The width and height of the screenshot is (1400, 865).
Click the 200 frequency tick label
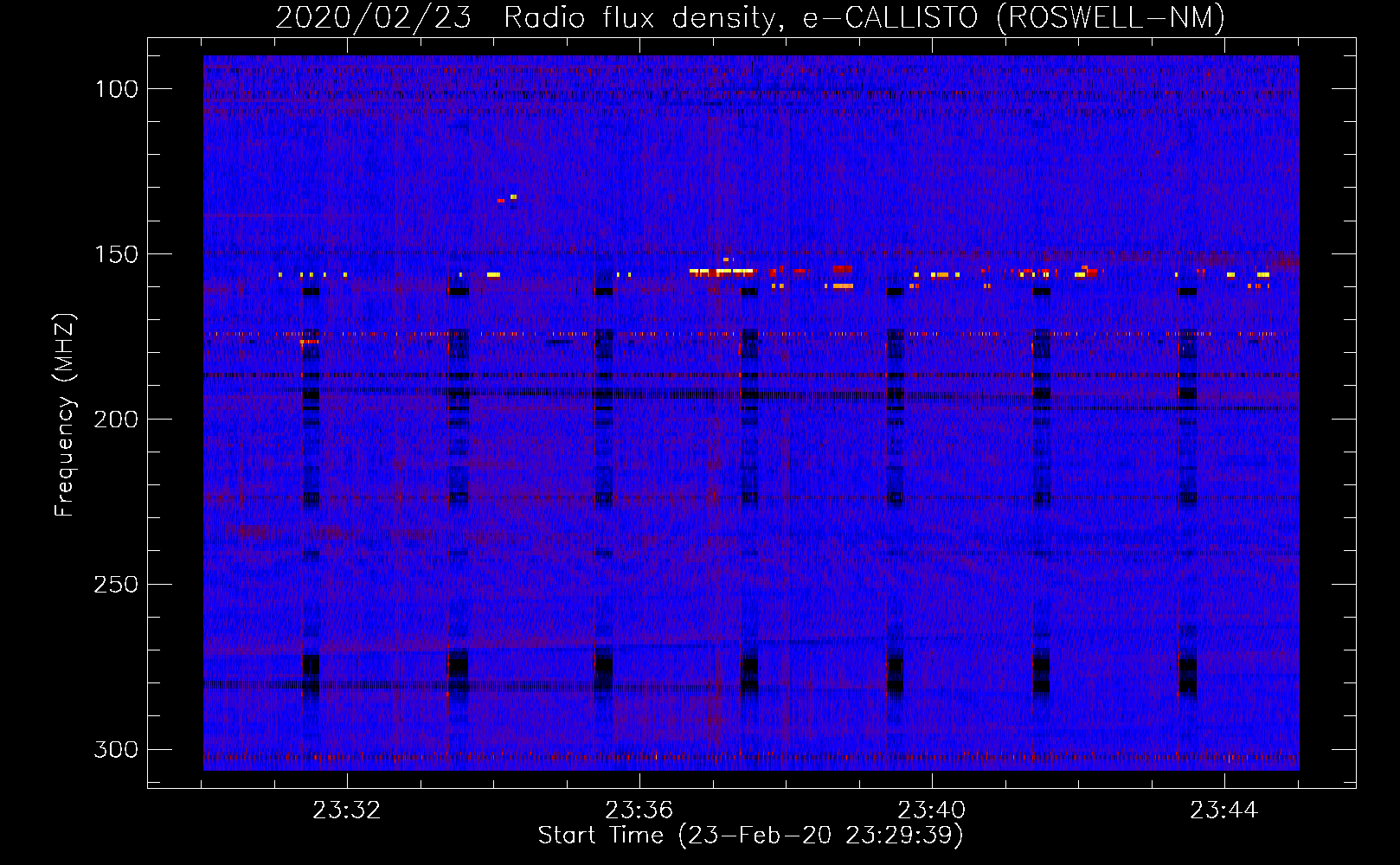coord(116,420)
